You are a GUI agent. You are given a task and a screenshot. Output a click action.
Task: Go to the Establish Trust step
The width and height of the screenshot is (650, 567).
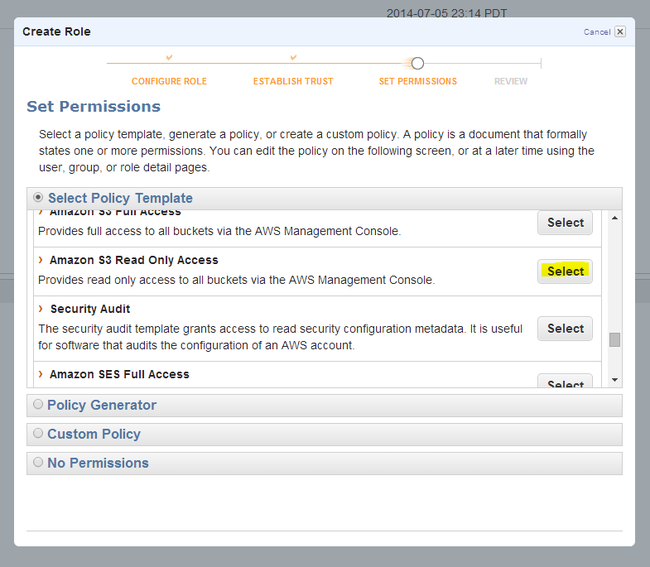click(293, 81)
